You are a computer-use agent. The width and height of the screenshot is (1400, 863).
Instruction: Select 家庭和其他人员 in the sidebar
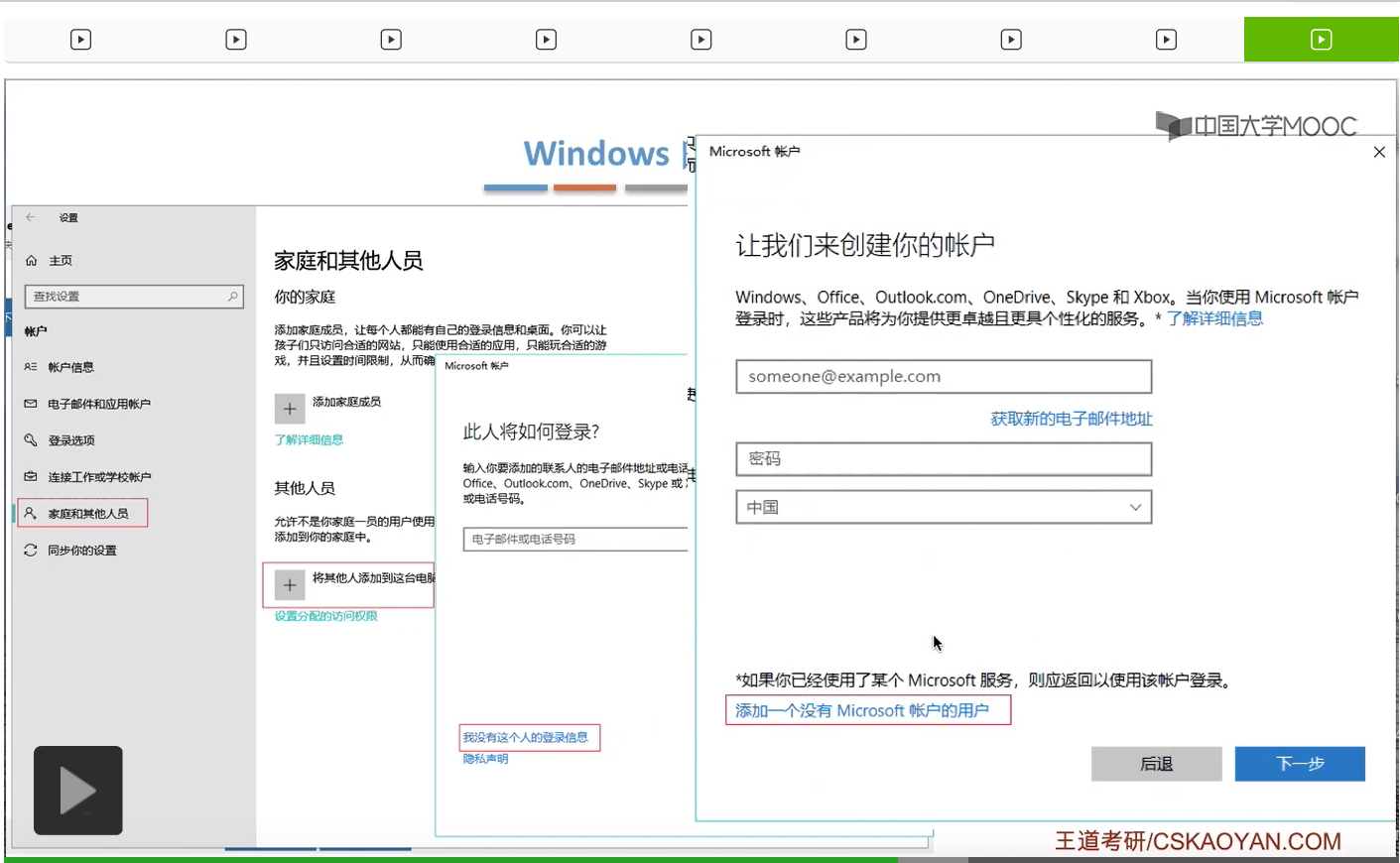(82, 514)
